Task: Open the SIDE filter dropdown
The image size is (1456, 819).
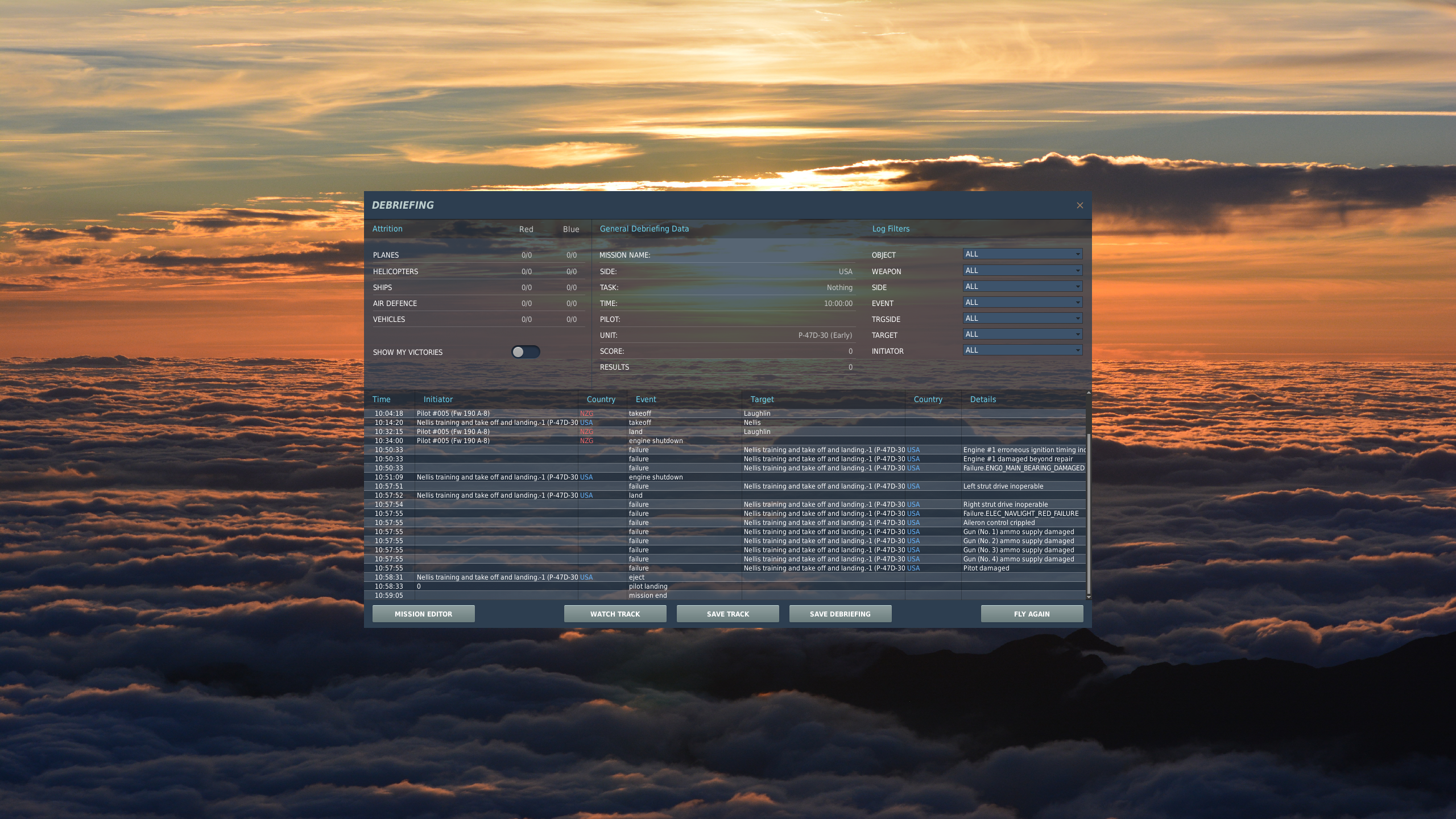Action: pos(1022,287)
